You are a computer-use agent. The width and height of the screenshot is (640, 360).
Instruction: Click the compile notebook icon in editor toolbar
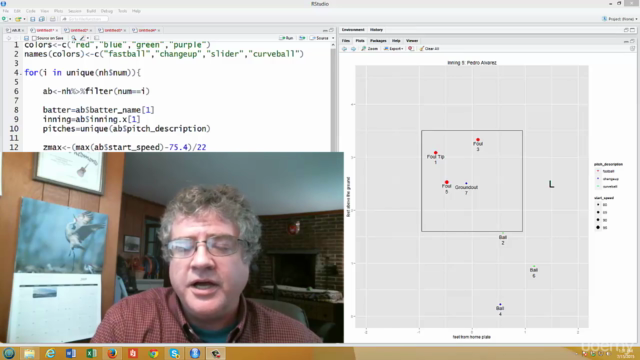tap(97, 38)
